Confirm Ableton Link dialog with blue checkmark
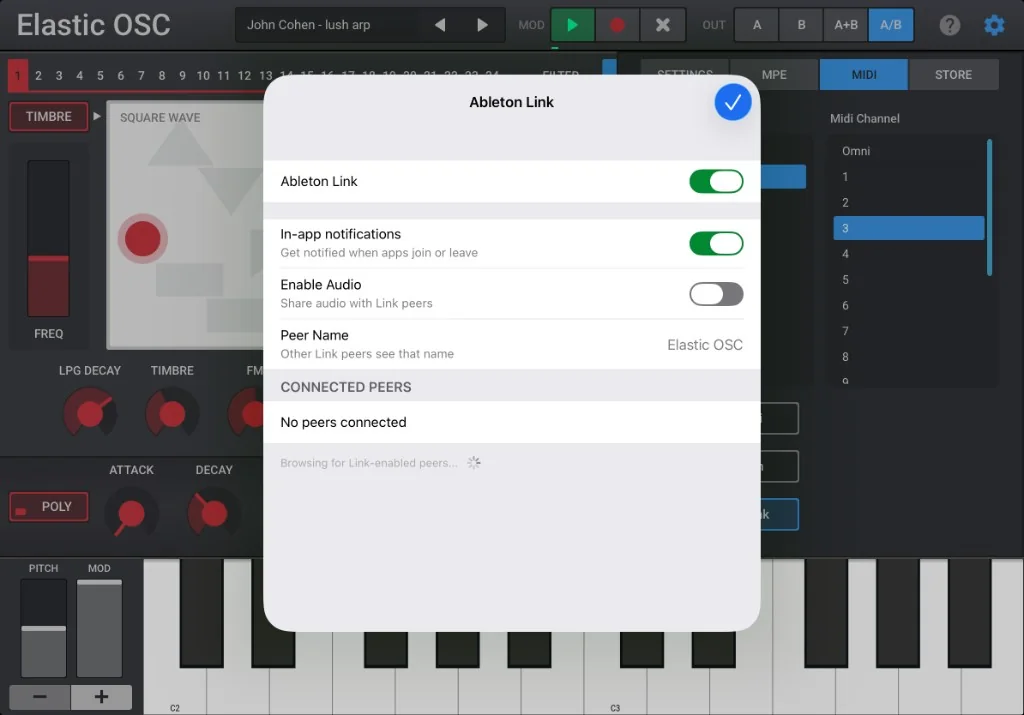 click(732, 103)
